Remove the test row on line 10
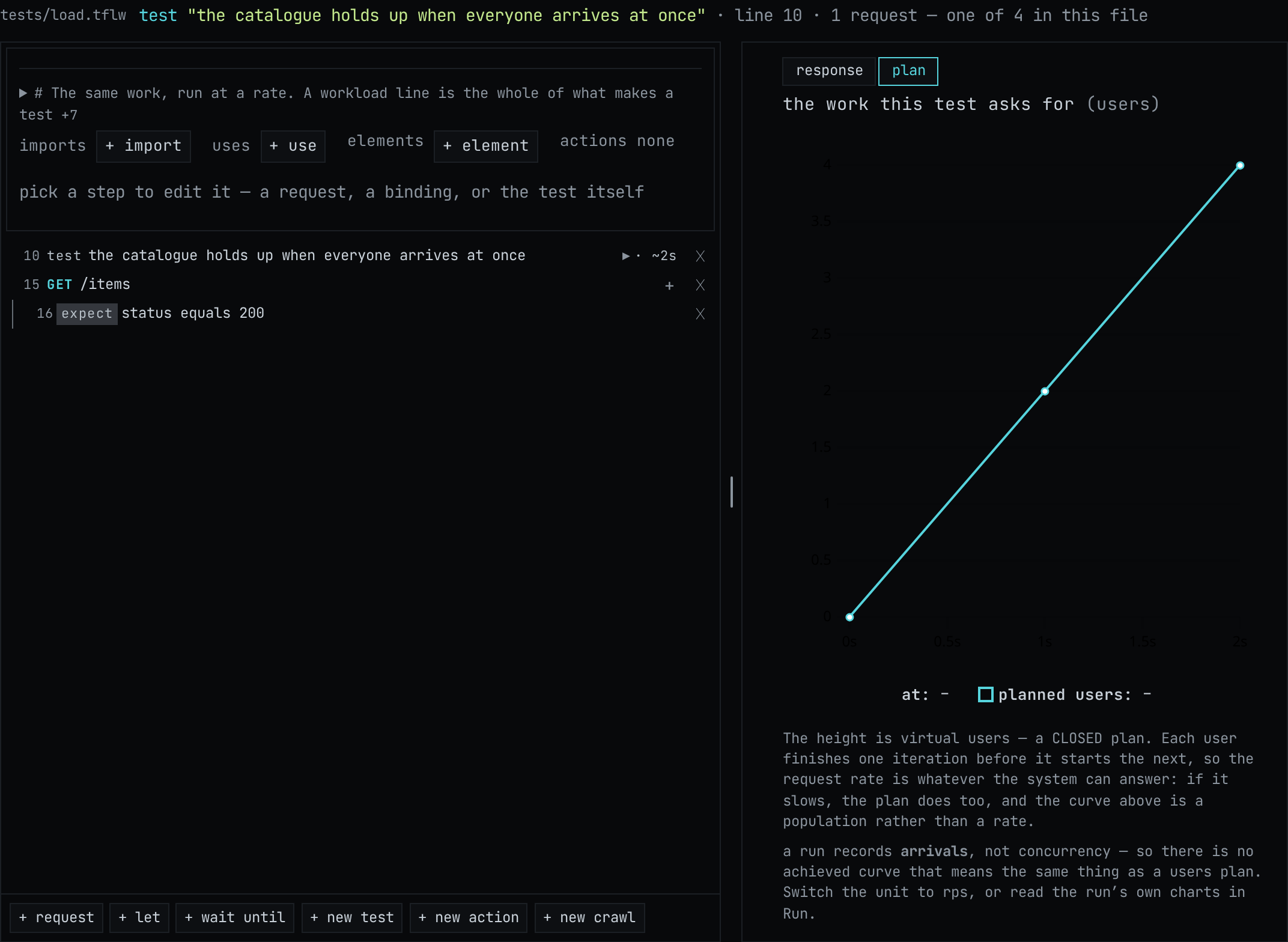The height and width of the screenshot is (942, 1288). (700, 256)
